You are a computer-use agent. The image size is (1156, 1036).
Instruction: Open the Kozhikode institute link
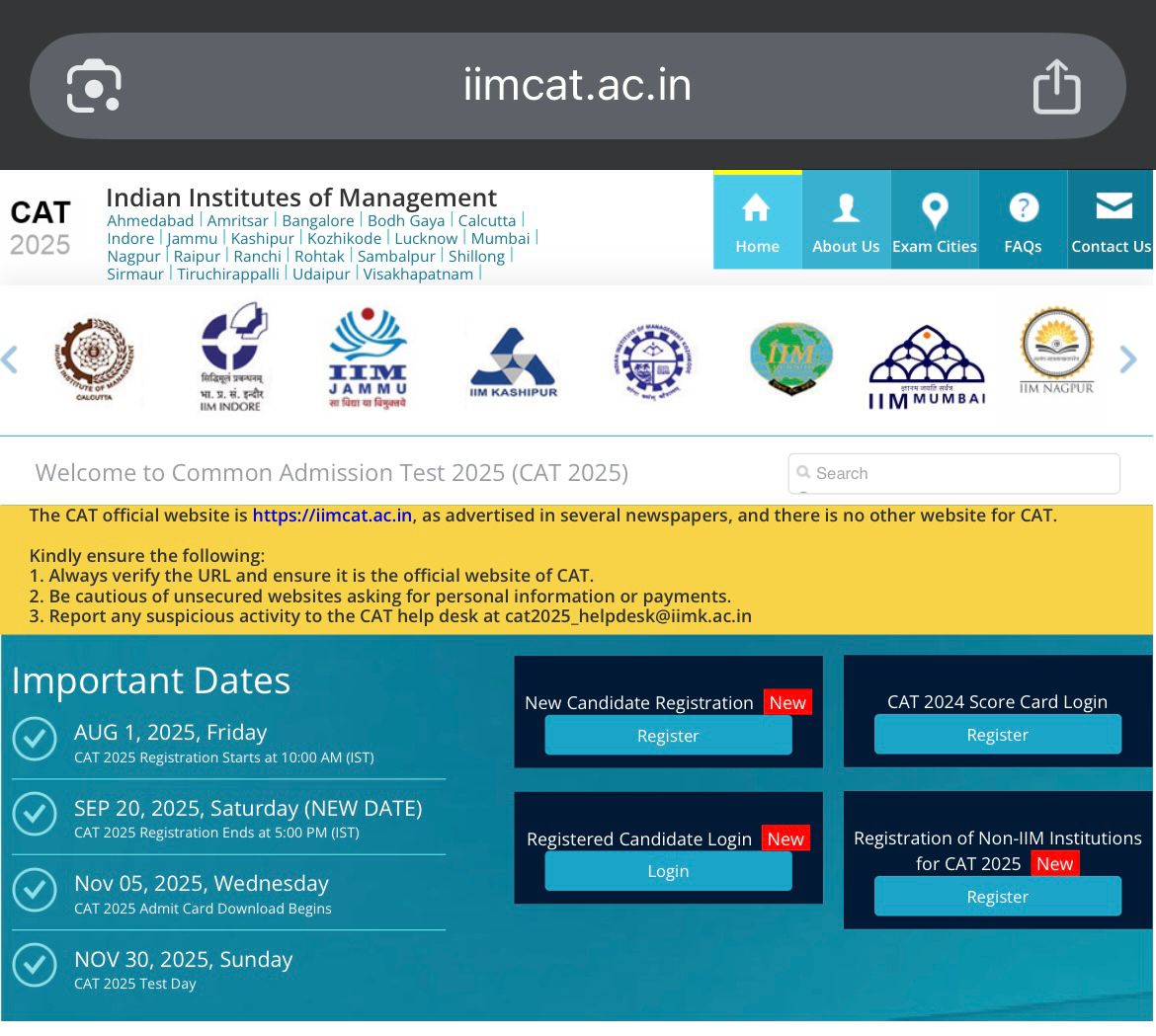[344, 238]
